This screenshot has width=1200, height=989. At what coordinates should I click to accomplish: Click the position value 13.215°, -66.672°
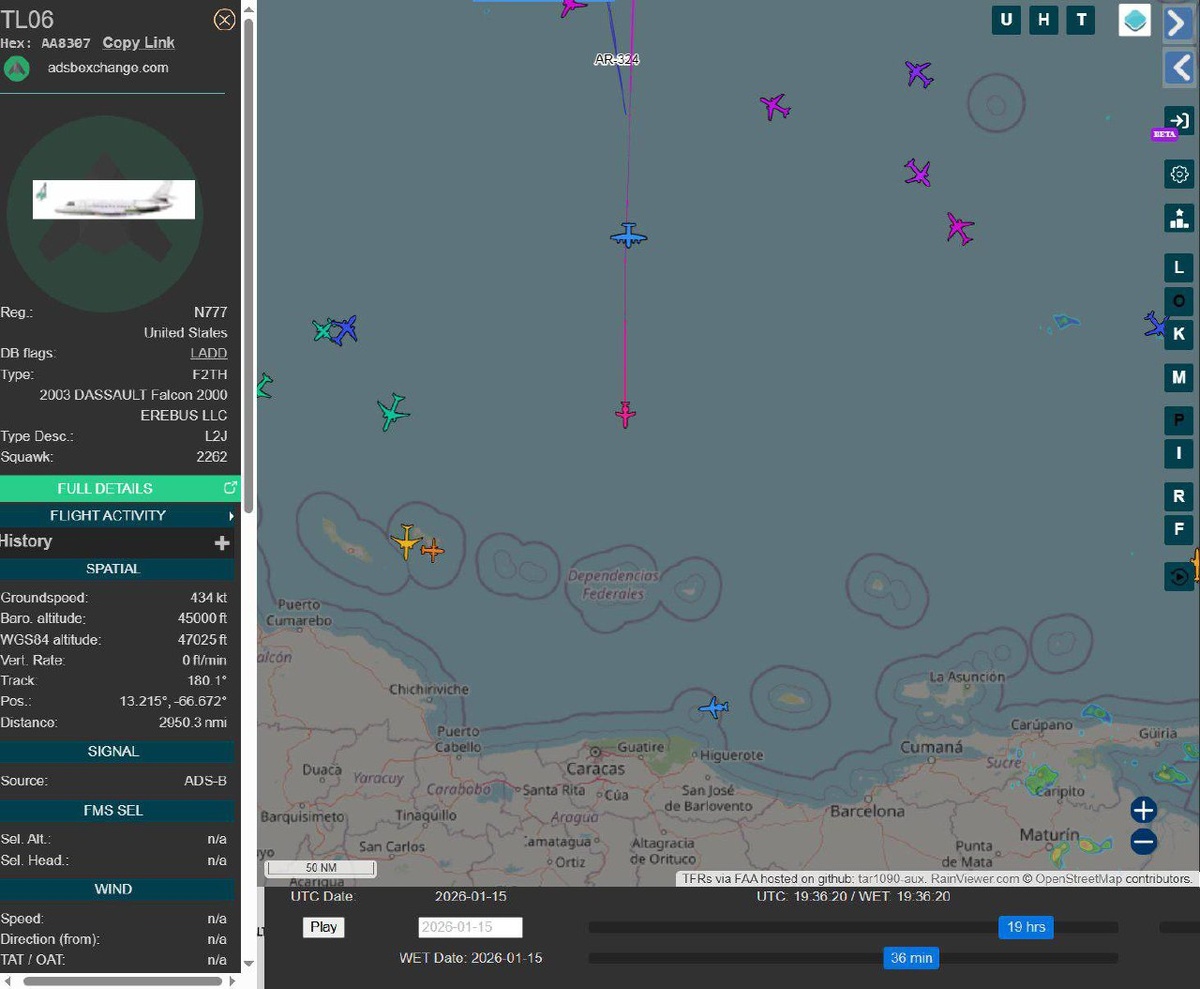(173, 701)
